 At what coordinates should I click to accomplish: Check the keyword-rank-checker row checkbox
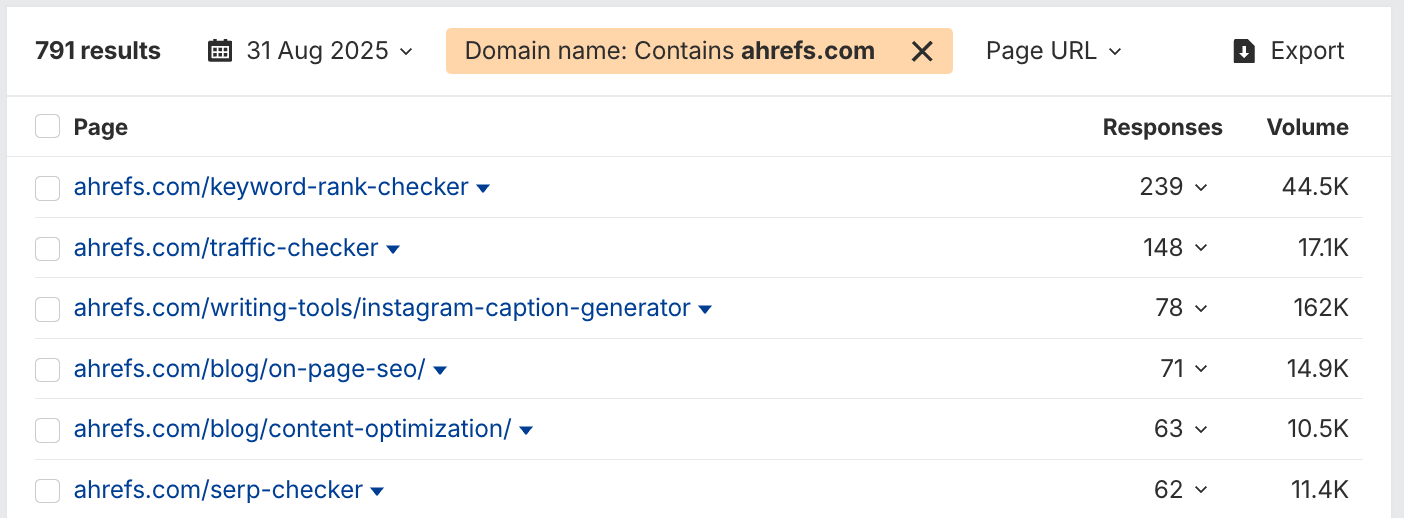47,188
